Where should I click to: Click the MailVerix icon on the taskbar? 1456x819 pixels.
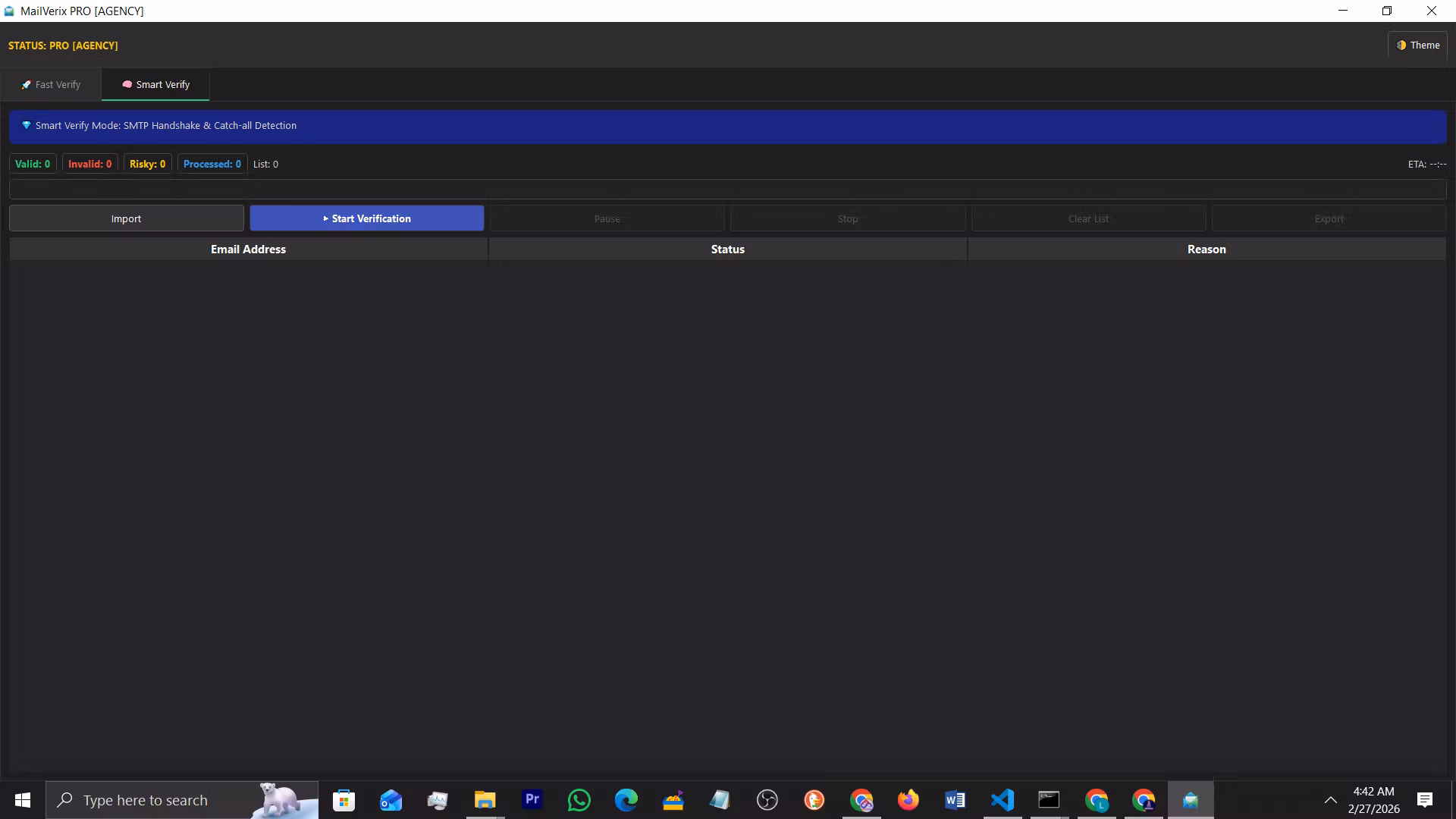tap(1191, 800)
